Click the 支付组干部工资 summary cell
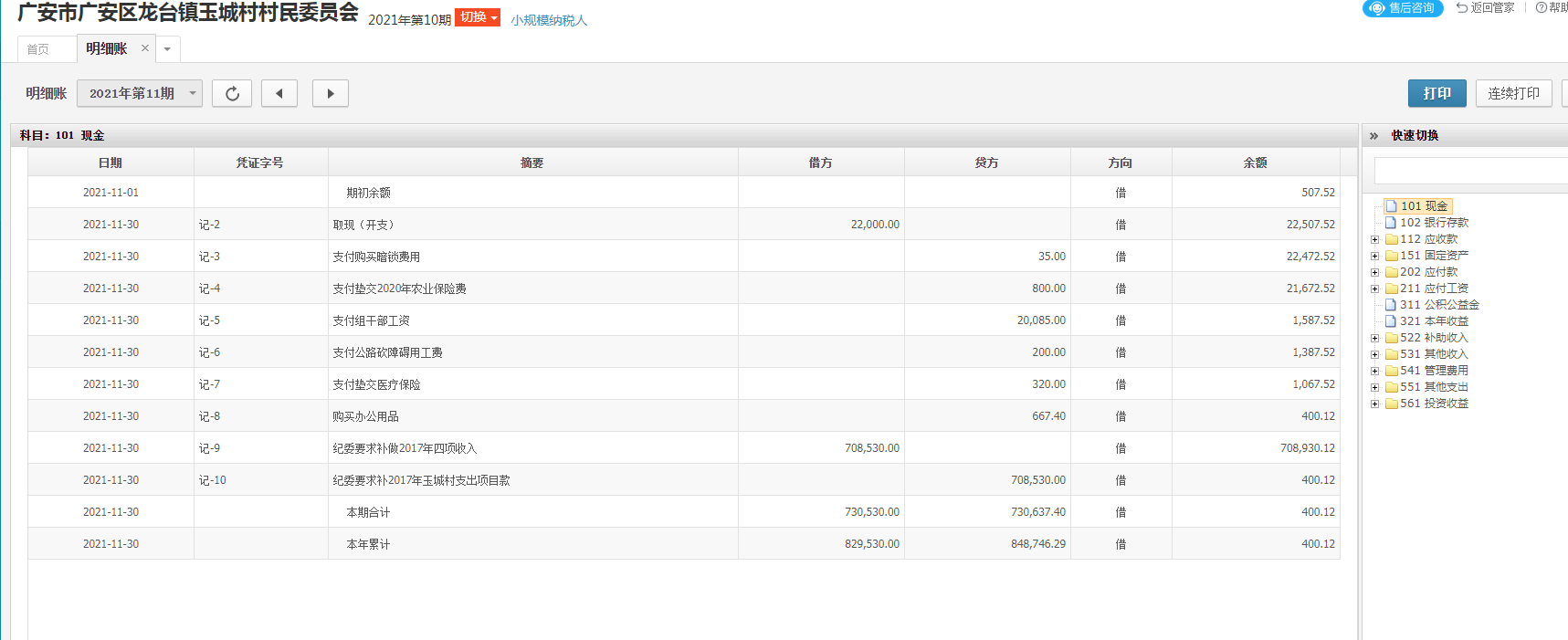The width and height of the screenshot is (1568, 640). tap(532, 320)
